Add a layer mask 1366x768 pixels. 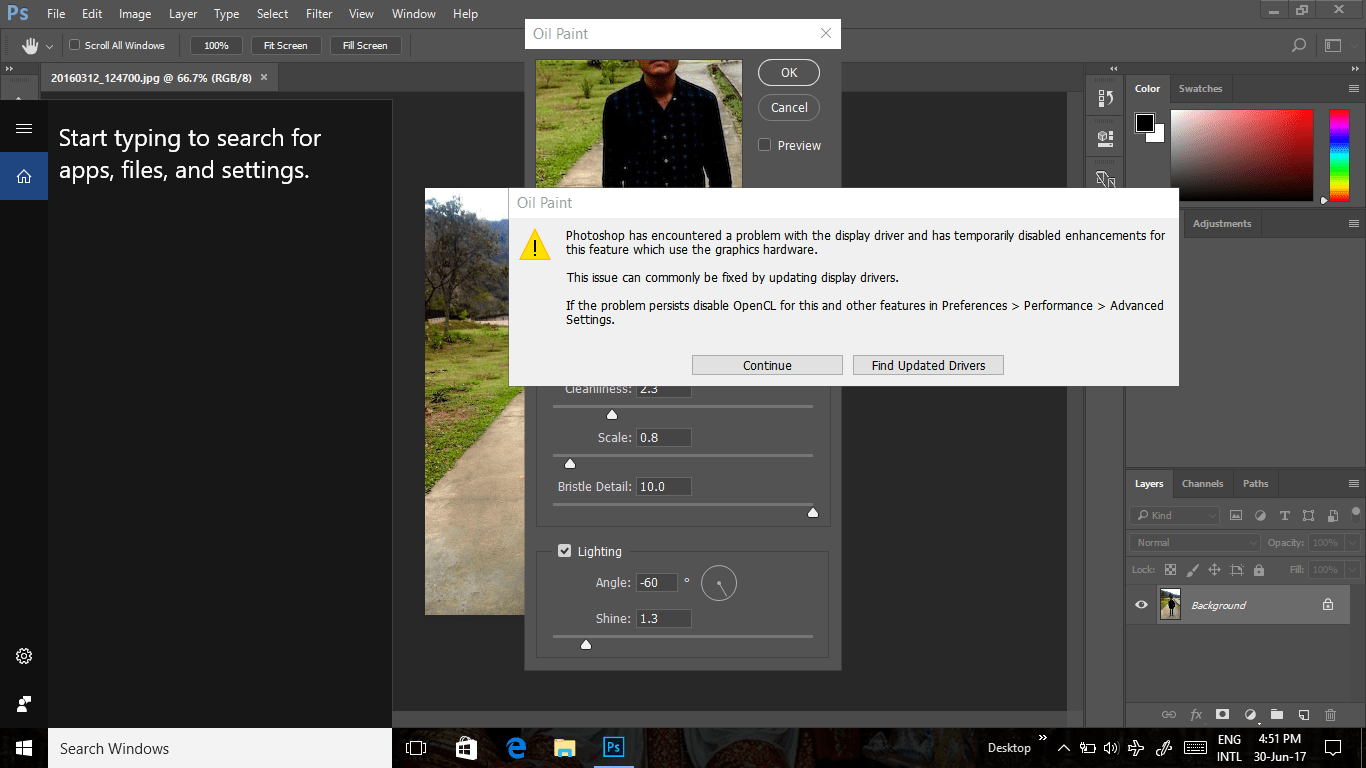click(1222, 714)
